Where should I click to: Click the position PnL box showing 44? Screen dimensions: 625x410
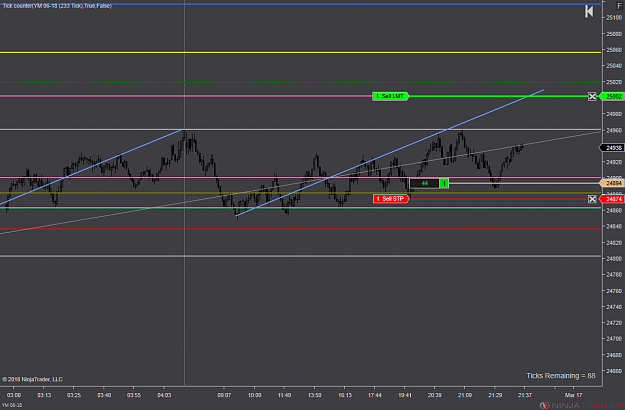point(425,183)
